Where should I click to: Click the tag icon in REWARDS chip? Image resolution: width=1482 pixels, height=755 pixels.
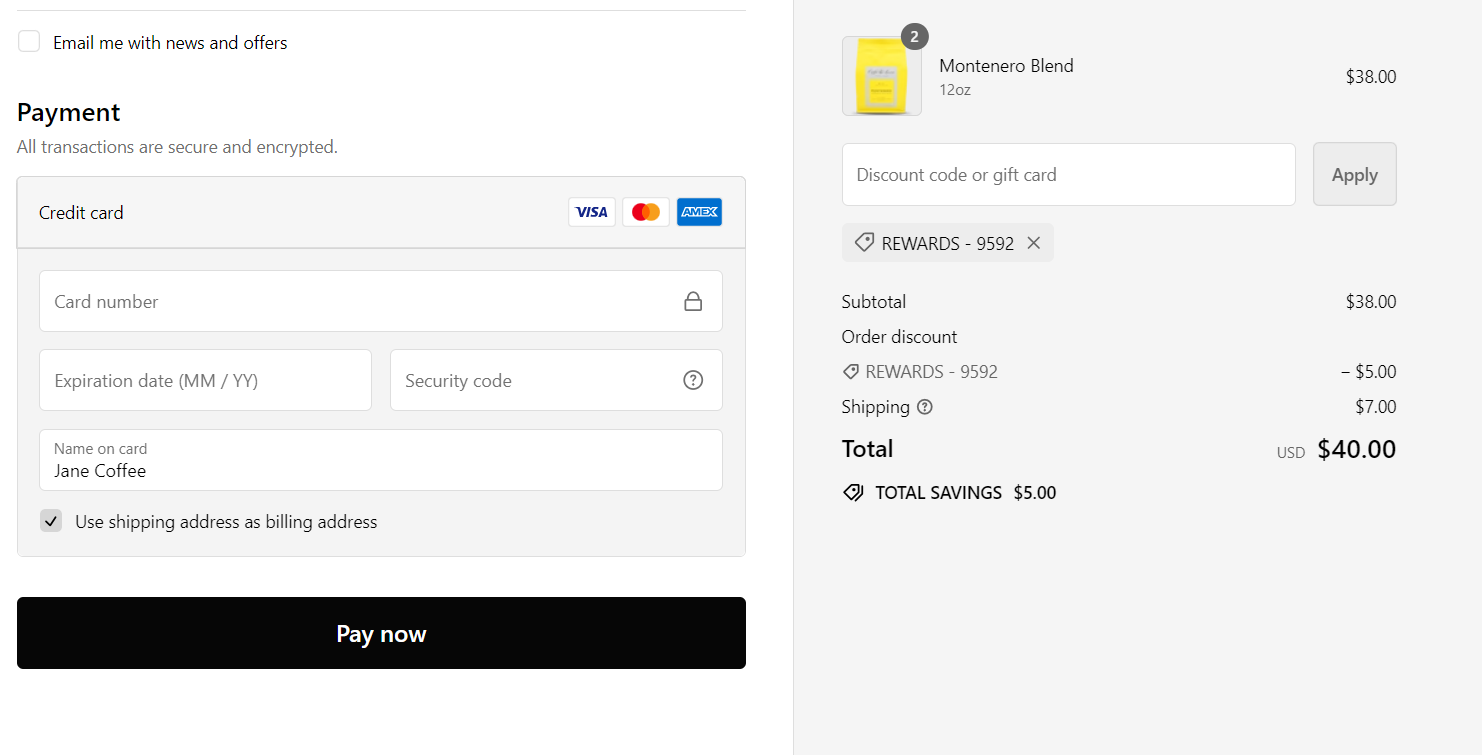(864, 243)
